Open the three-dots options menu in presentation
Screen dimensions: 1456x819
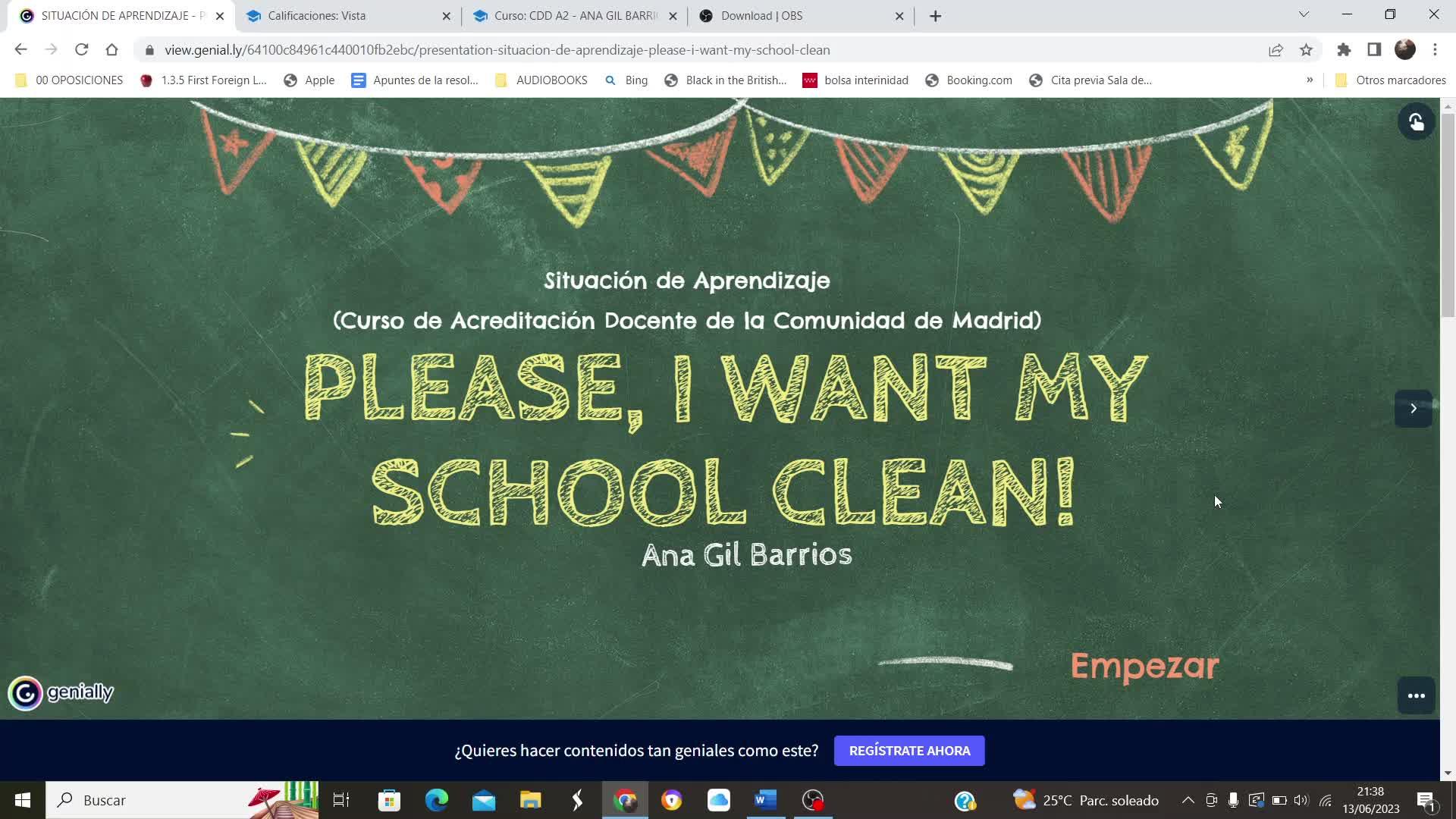(1416, 695)
